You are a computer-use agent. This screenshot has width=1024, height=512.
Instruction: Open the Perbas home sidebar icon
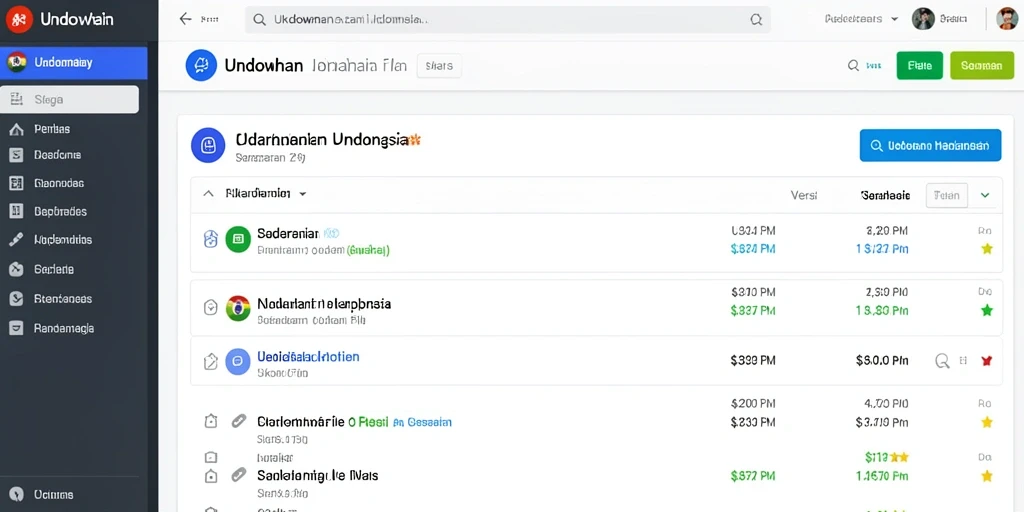point(16,129)
